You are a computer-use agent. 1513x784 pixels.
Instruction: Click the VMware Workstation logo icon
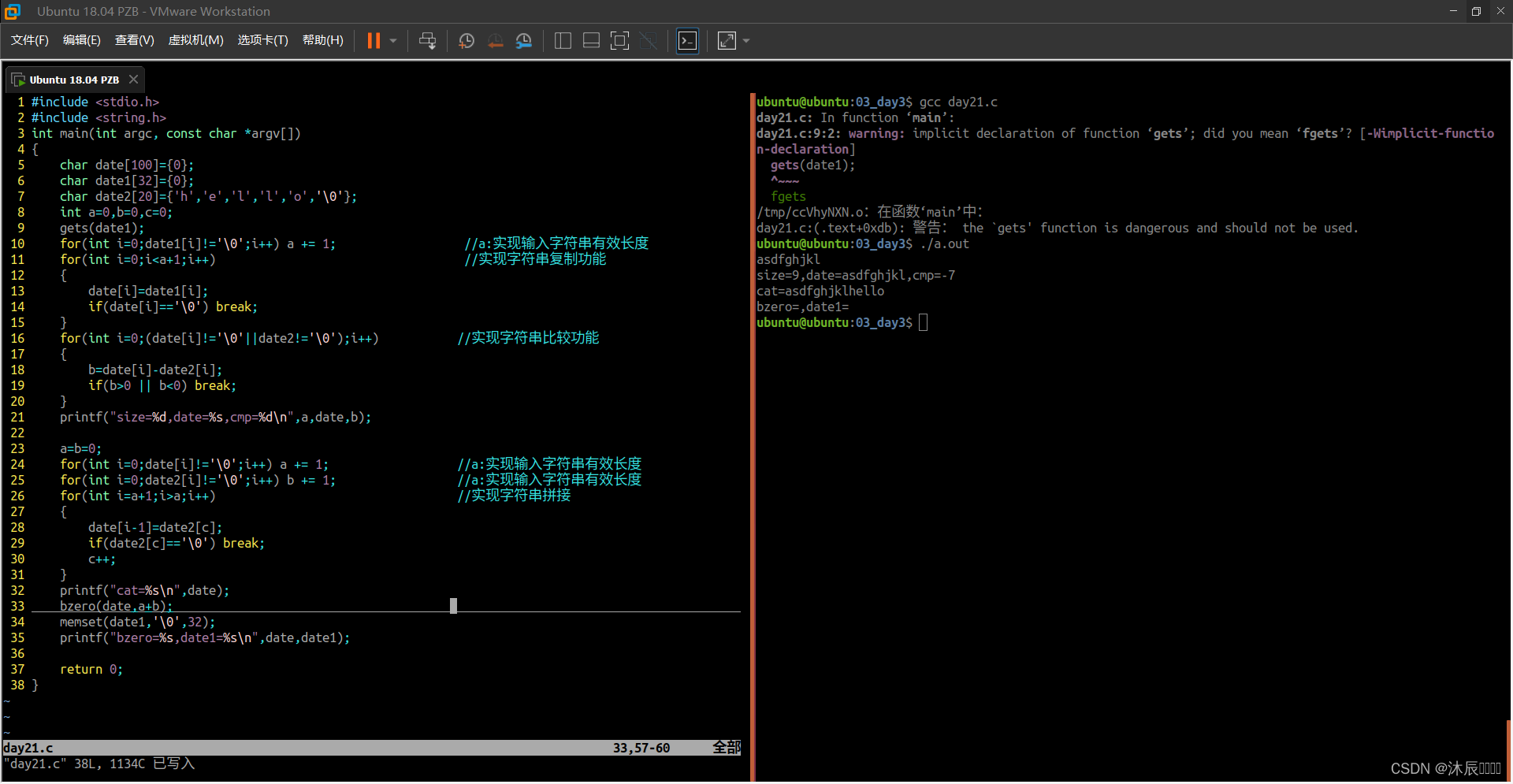(13, 11)
